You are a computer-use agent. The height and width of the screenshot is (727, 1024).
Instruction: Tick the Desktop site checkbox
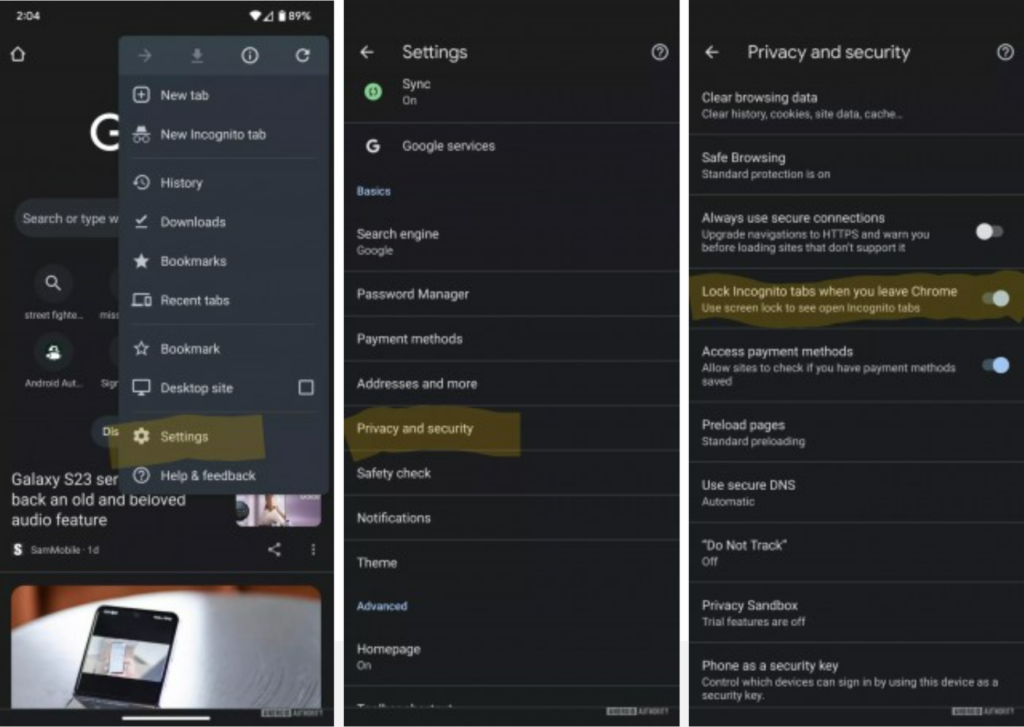click(x=306, y=387)
